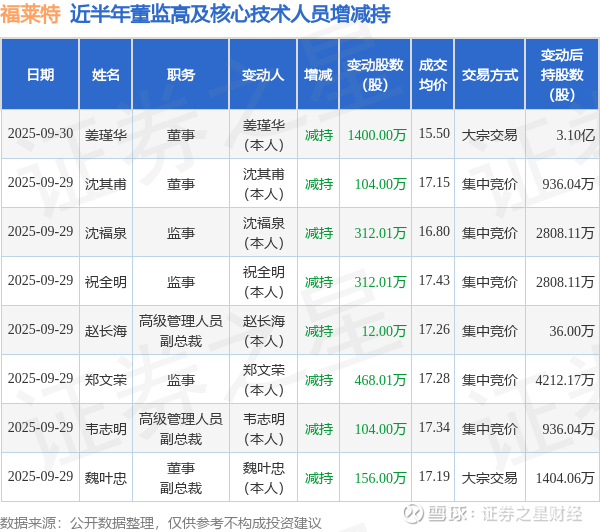Click 大宗交易 in the 魏叶忠 row

pyautogui.click(x=489, y=478)
